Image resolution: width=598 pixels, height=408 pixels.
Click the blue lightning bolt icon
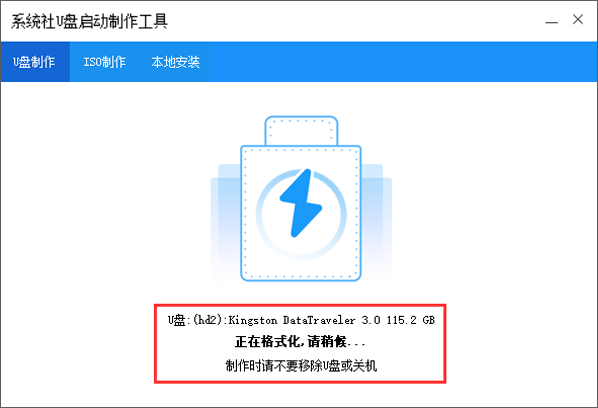coord(301,203)
